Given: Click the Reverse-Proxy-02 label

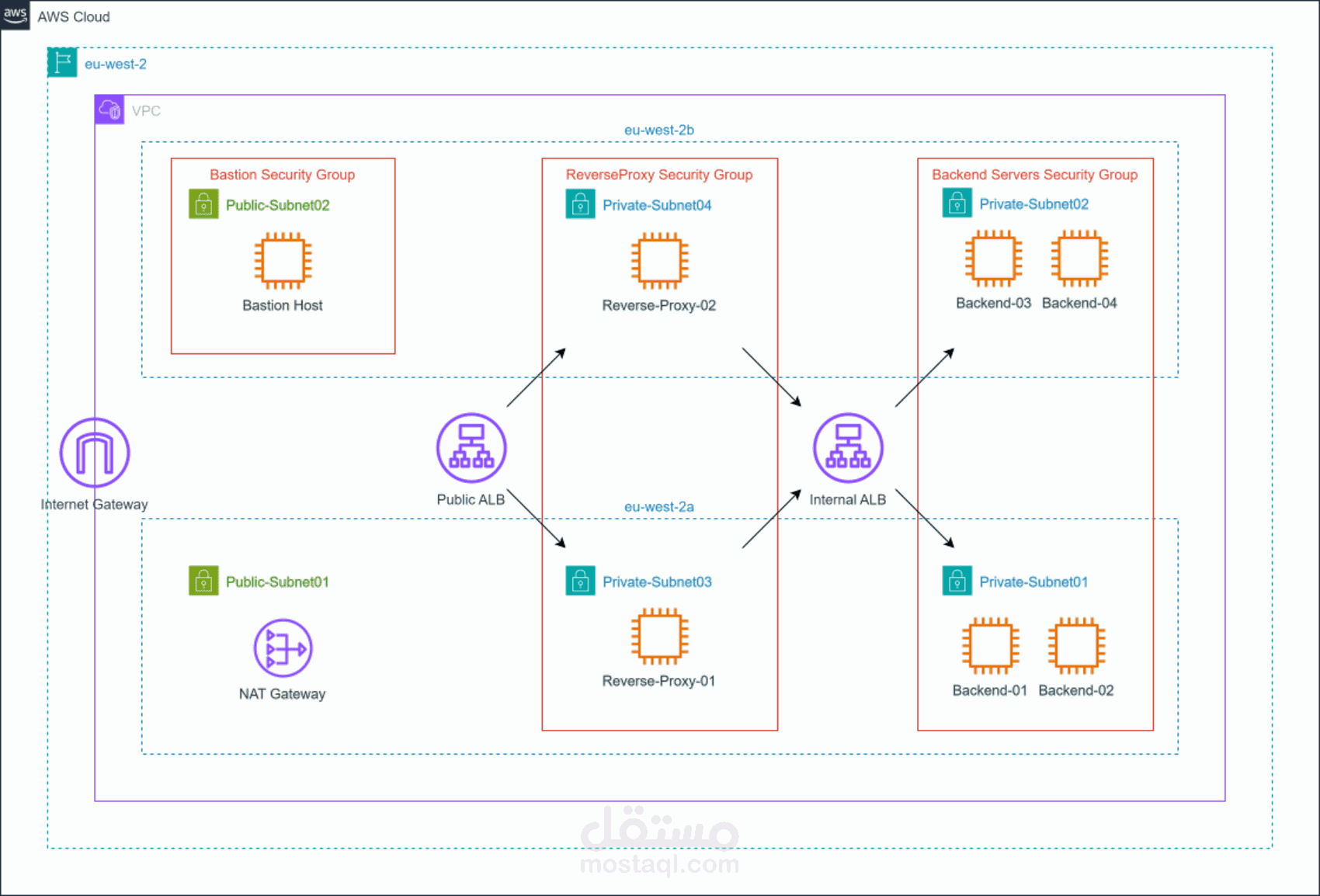Looking at the screenshot, I should [x=659, y=305].
